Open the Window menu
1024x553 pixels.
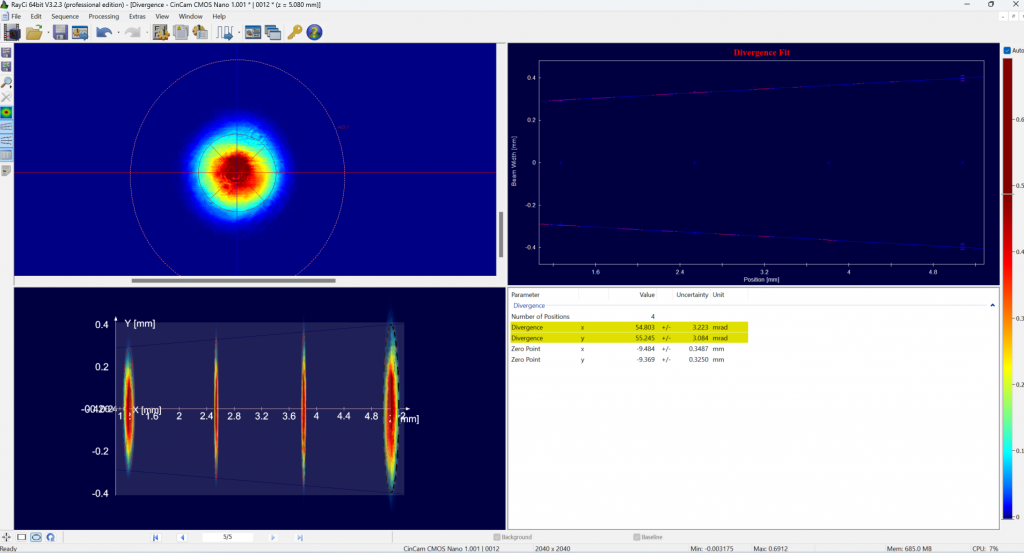tap(191, 16)
